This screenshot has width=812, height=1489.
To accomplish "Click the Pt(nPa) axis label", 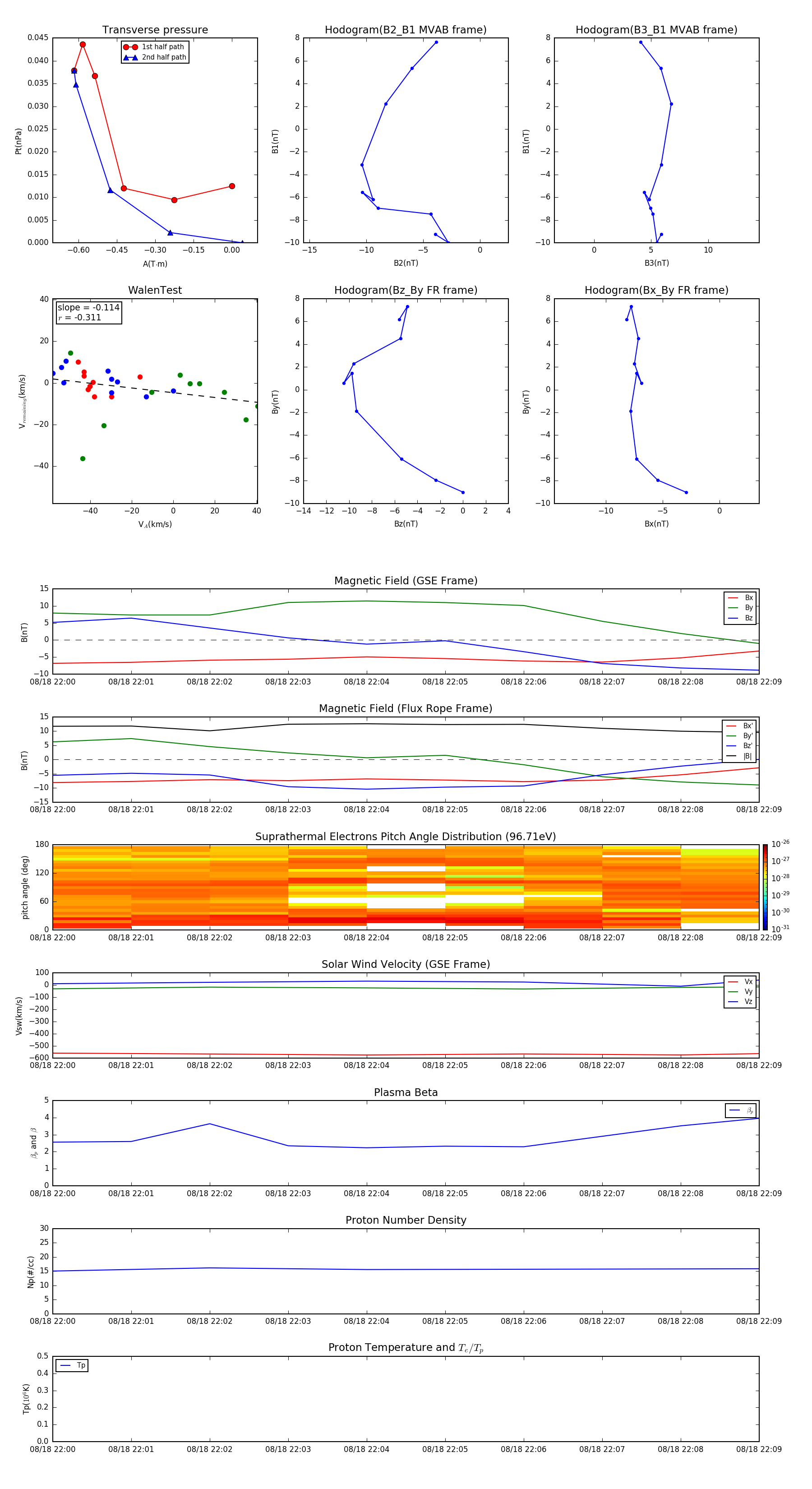I will (18, 140).
